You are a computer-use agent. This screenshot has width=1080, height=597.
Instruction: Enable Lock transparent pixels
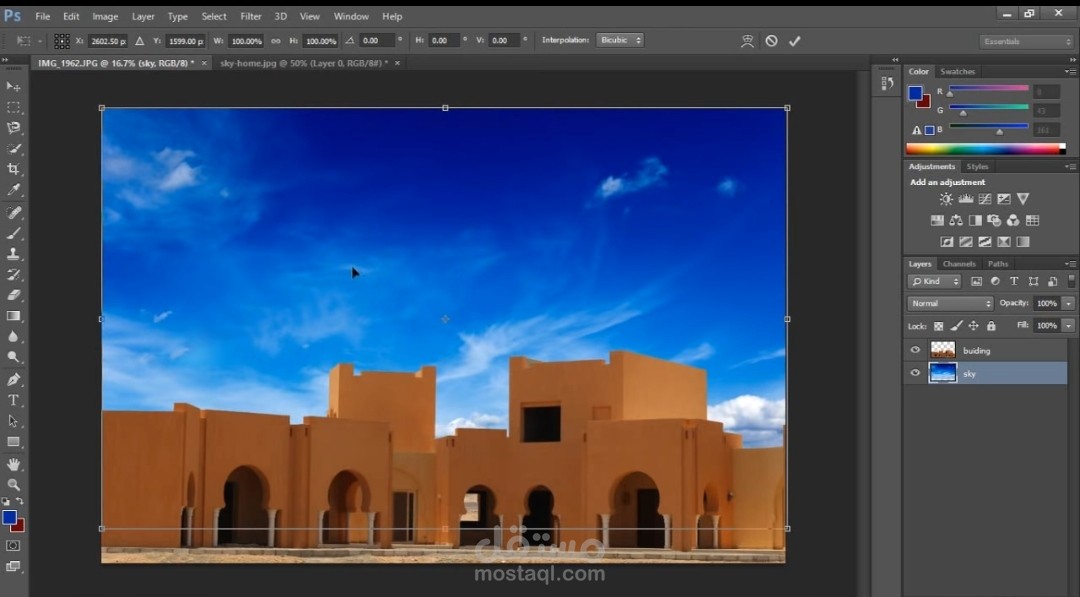(x=938, y=326)
